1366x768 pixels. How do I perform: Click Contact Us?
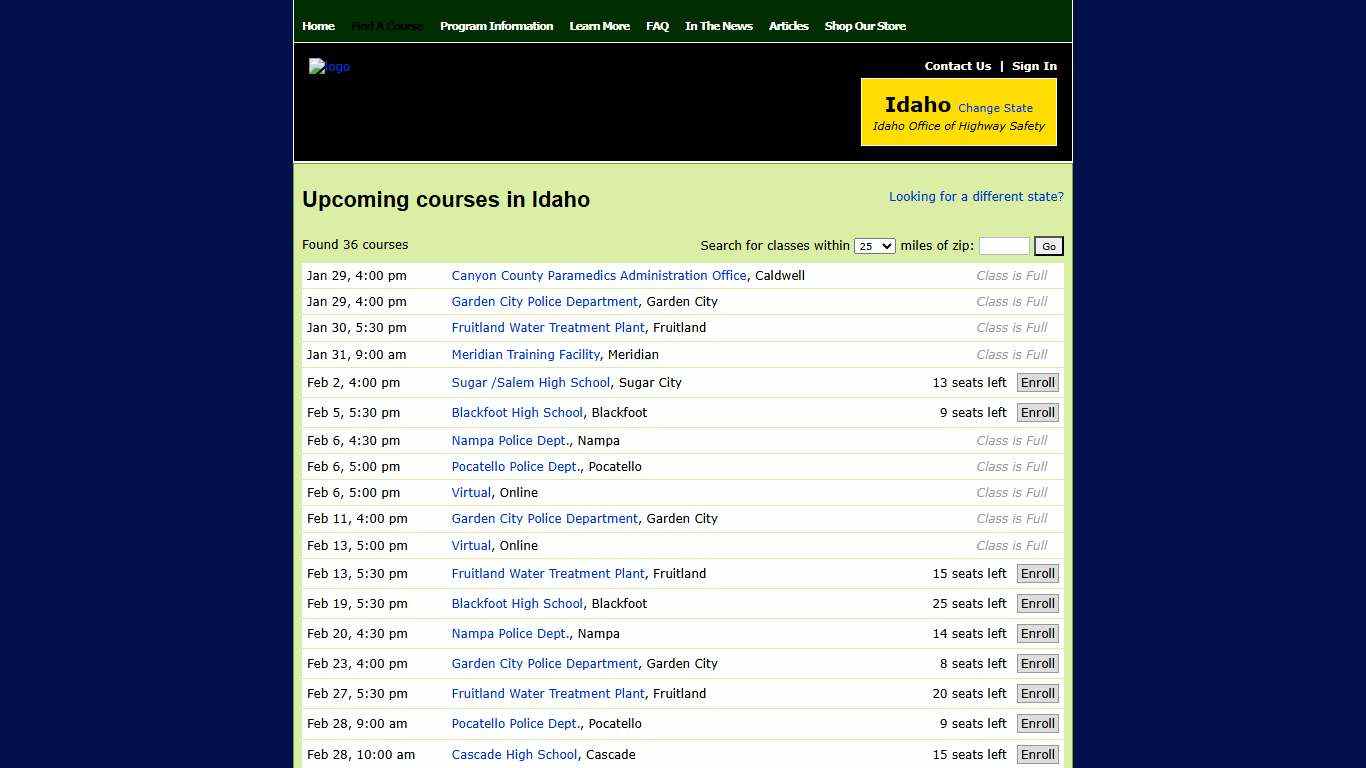(x=957, y=66)
